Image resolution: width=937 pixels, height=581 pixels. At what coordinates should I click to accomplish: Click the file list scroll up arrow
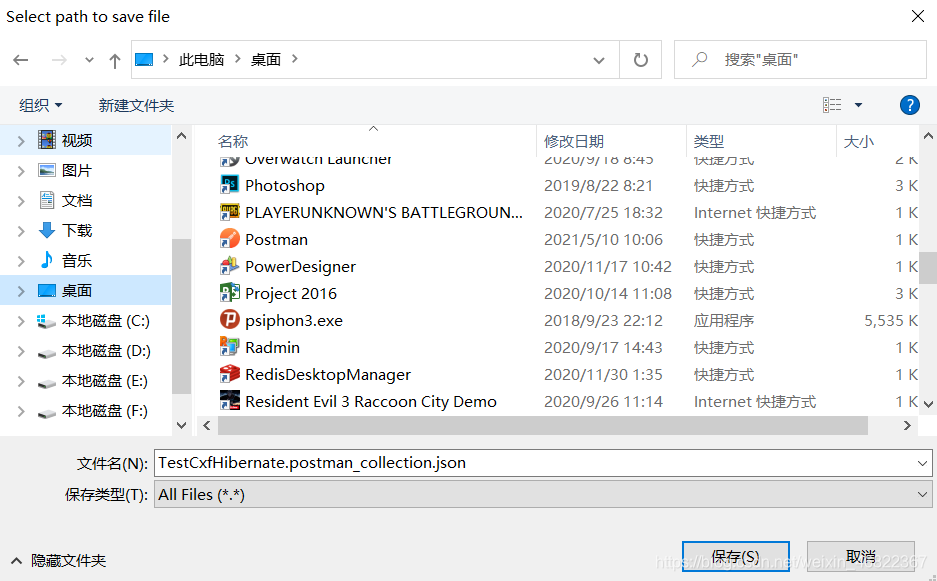pyautogui.click(x=928, y=136)
